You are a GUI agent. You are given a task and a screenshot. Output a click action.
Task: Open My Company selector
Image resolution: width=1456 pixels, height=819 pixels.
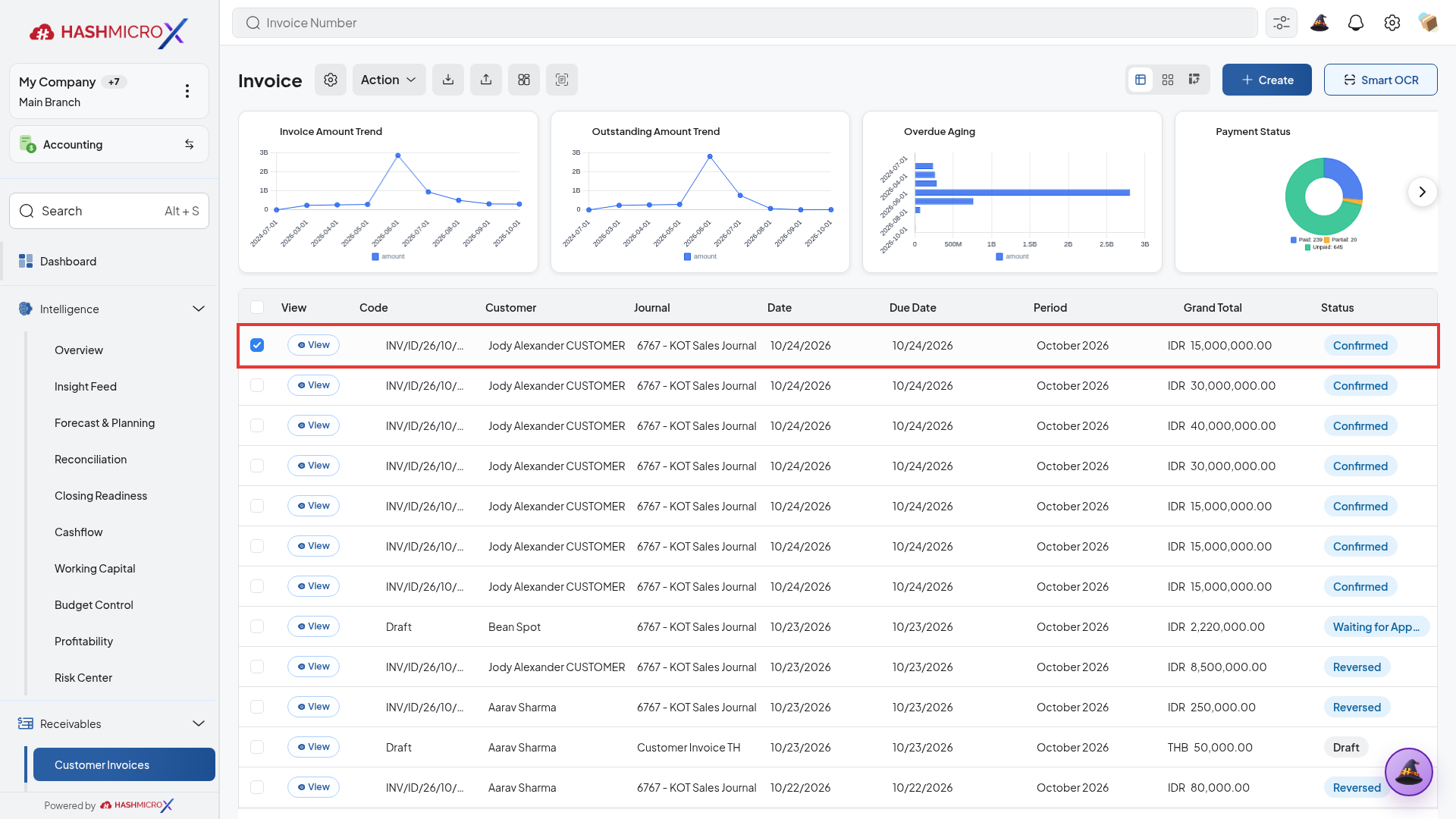(109, 91)
